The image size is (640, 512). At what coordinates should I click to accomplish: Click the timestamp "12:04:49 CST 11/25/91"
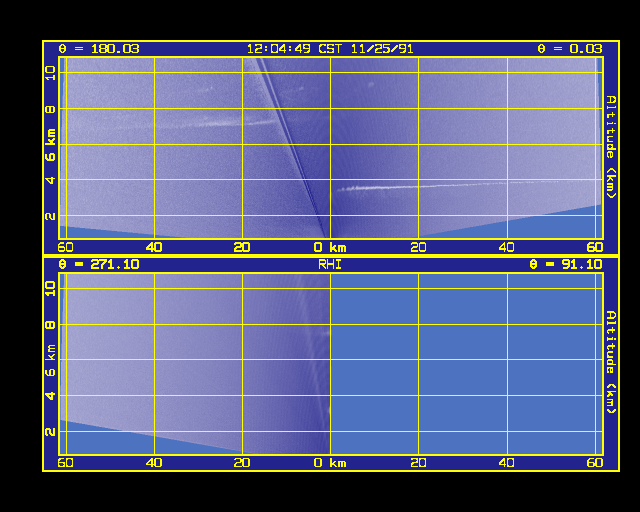pyautogui.click(x=330, y=49)
